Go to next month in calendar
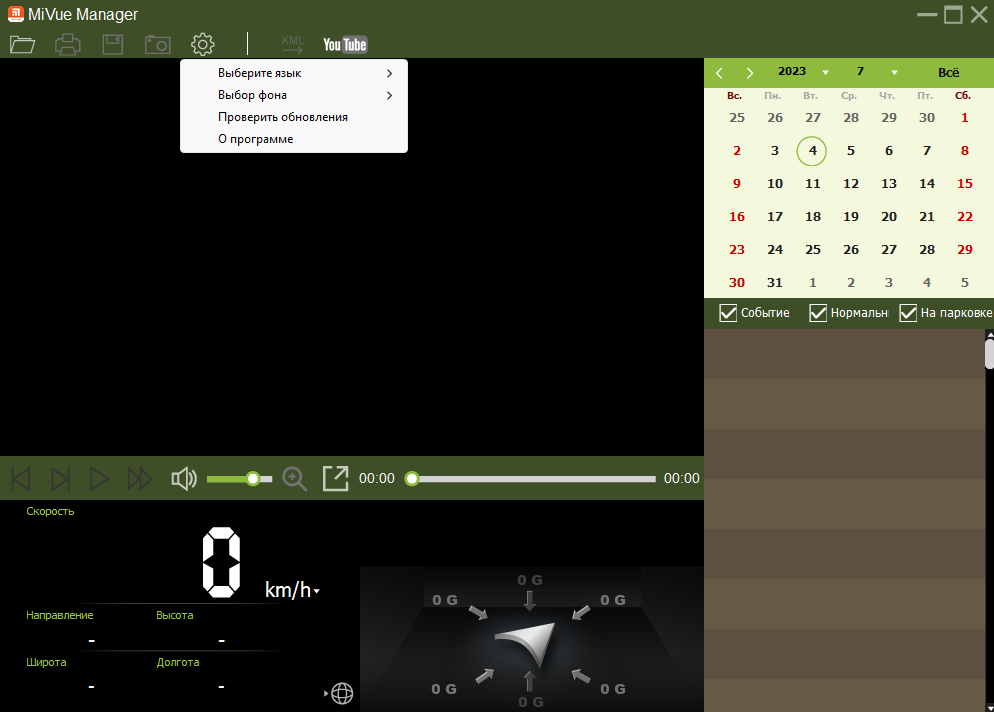 (x=750, y=73)
